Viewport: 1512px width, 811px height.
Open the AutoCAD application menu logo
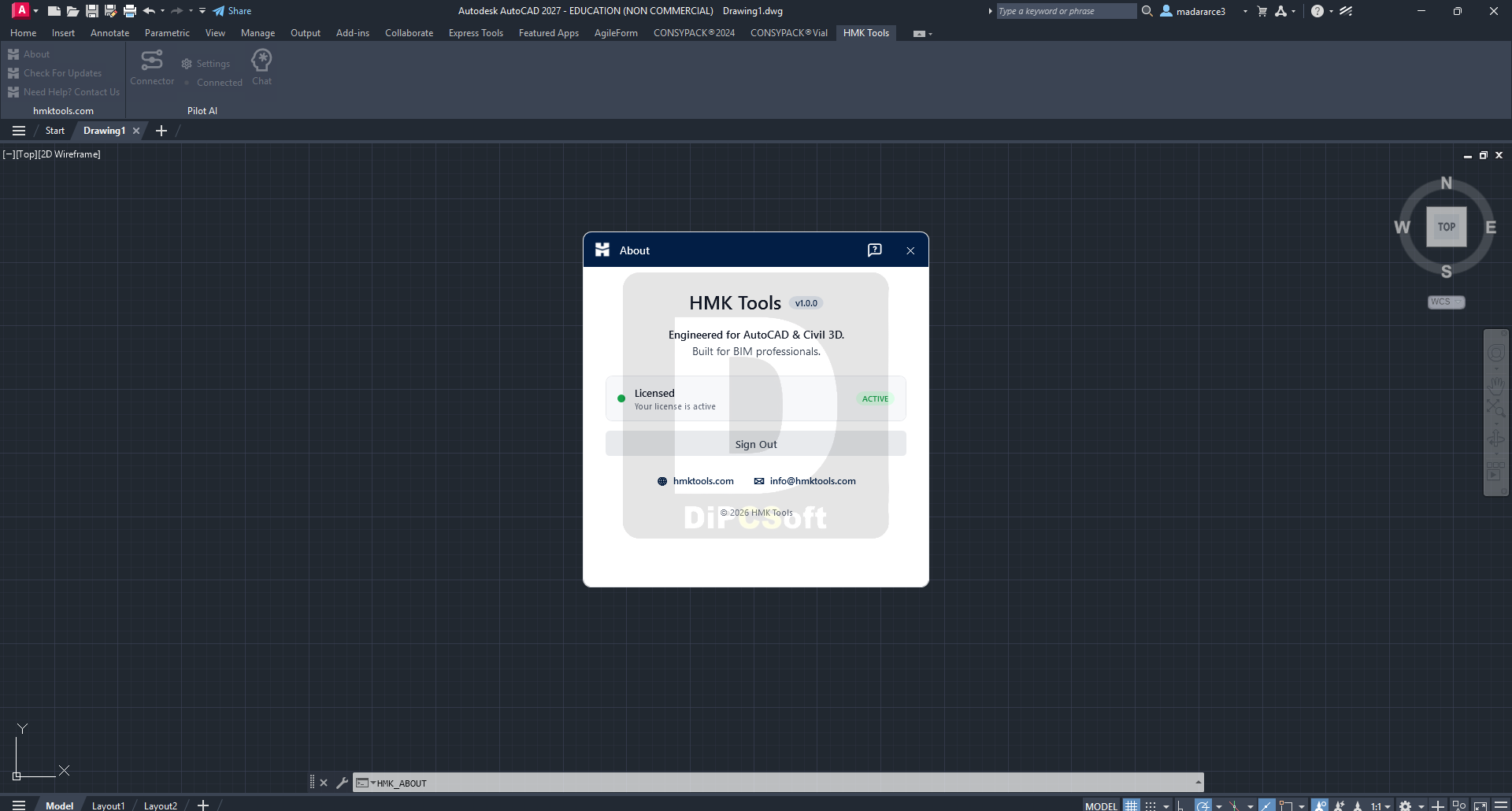click(x=21, y=10)
